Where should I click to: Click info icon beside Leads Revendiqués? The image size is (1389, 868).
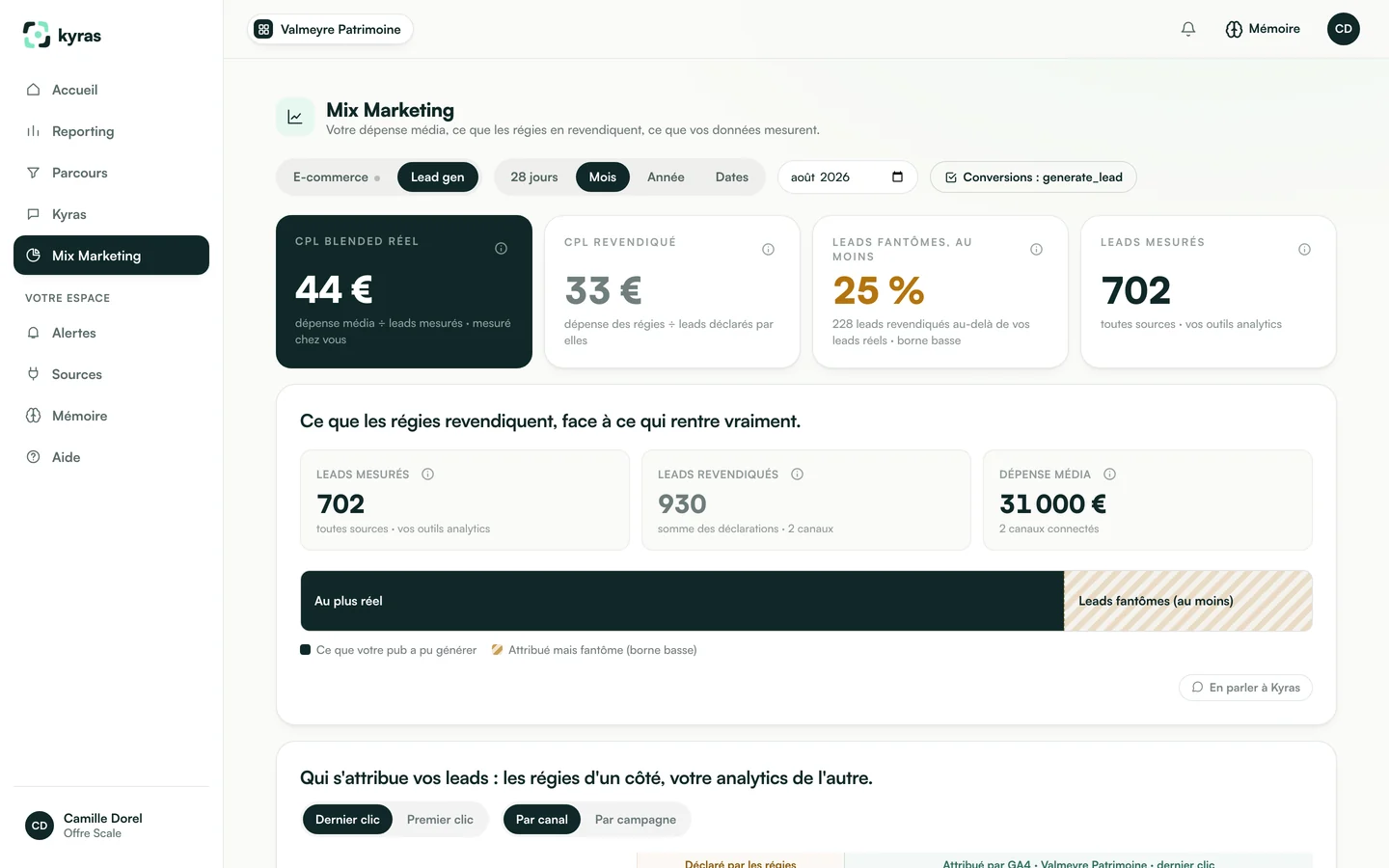pos(797,475)
